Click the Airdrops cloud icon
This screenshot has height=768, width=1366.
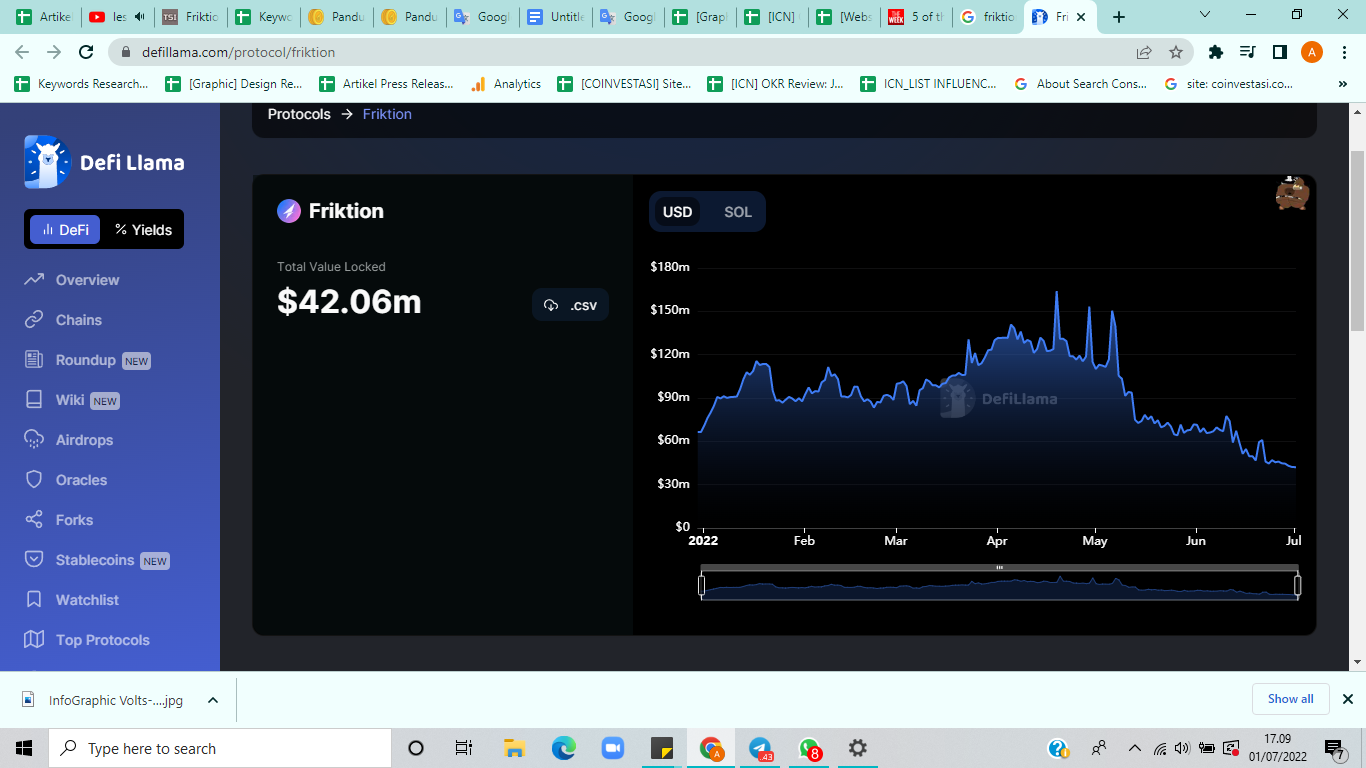(x=34, y=440)
